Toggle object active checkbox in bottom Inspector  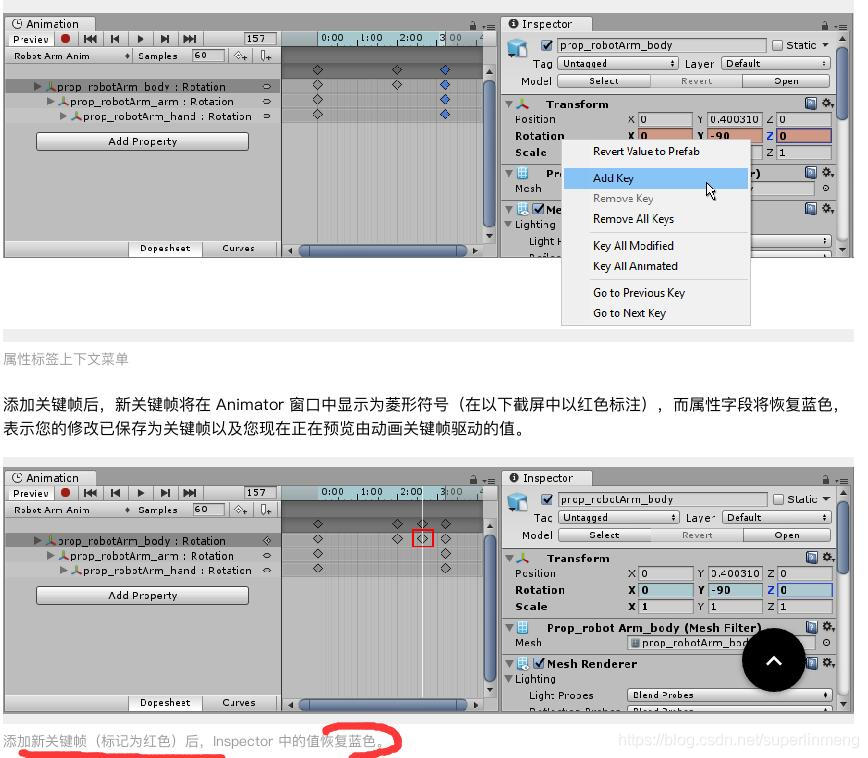pyautogui.click(x=547, y=499)
